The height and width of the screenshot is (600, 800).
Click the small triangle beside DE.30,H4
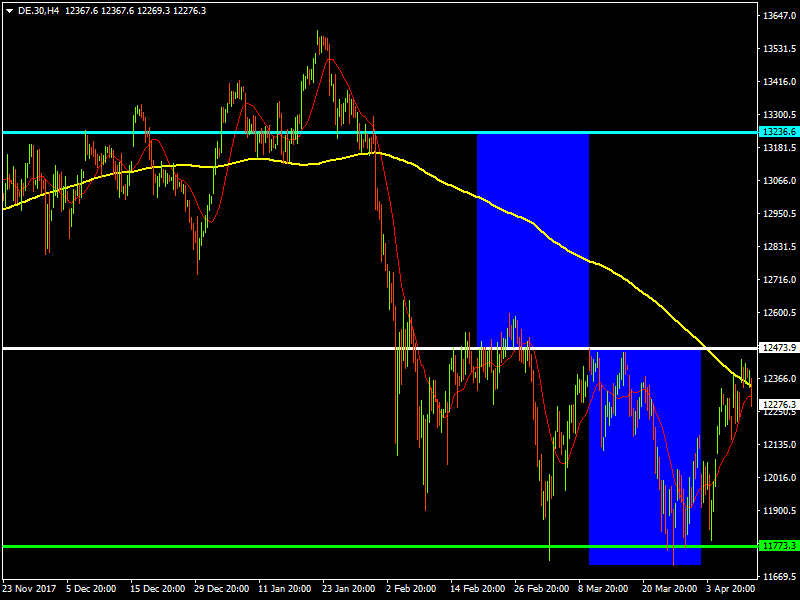[9, 9]
